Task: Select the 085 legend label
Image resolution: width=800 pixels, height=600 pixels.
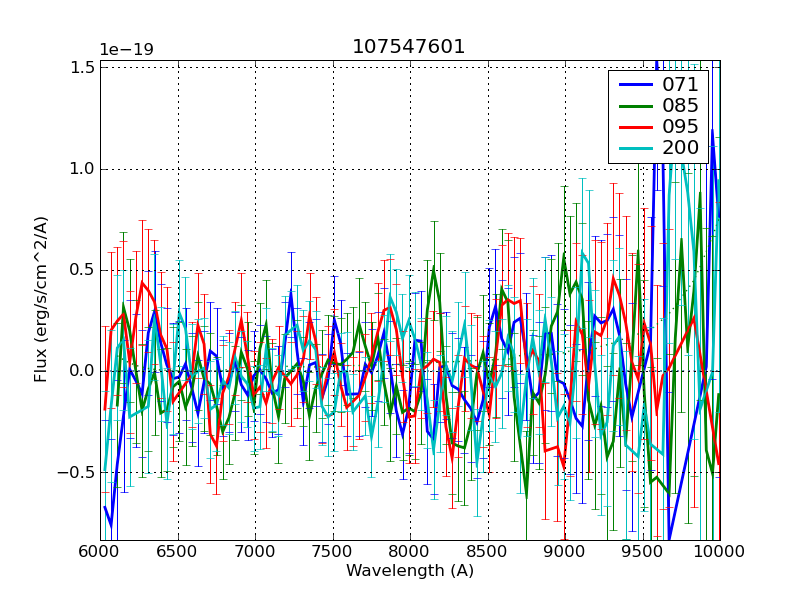Action: point(680,105)
